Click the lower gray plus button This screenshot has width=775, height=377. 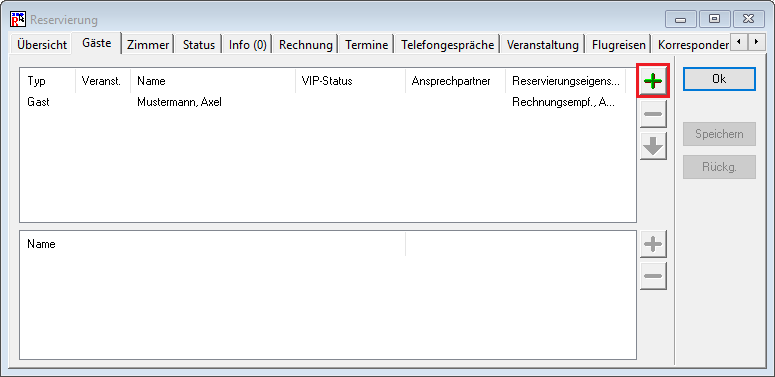(653, 244)
